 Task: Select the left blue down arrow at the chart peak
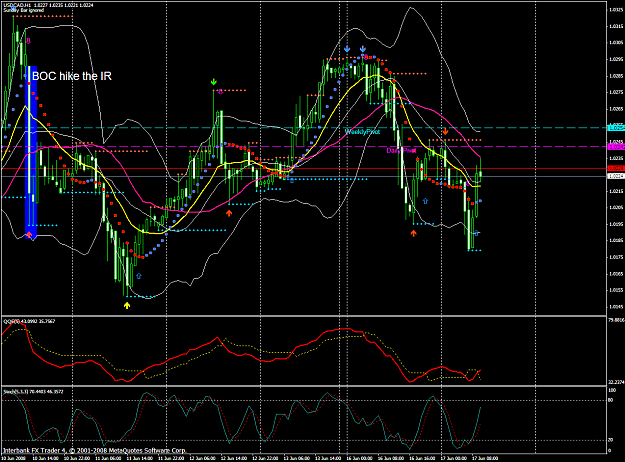(x=347, y=49)
